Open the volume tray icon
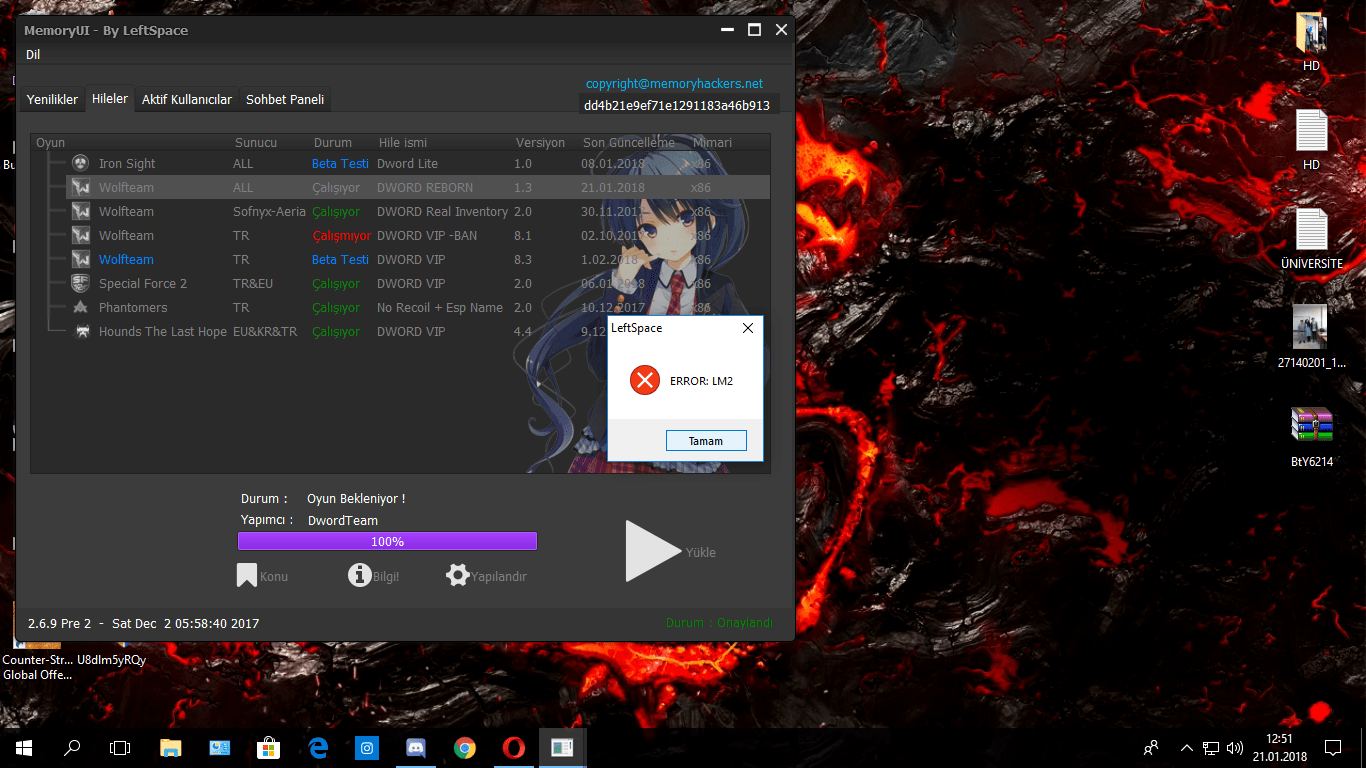The width and height of the screenshot is (1366, 768). coord(1235,747)
